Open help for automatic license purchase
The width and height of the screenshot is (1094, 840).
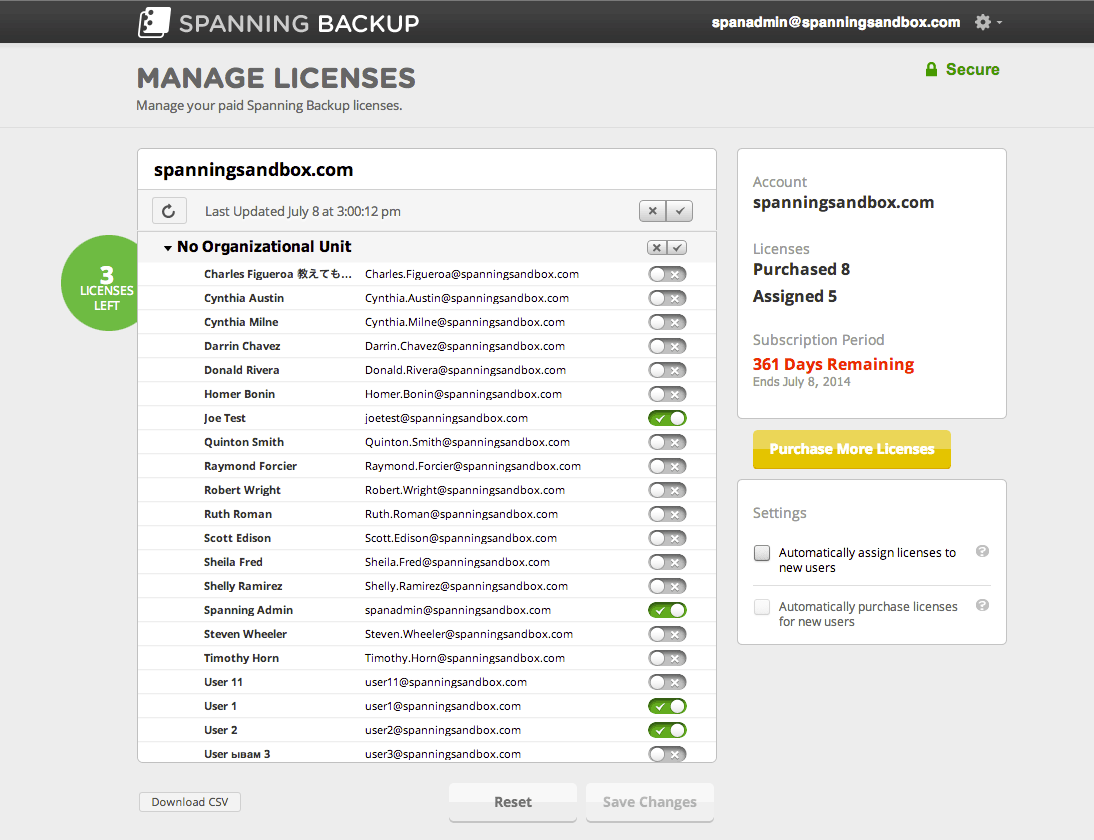tap(982, 605)
